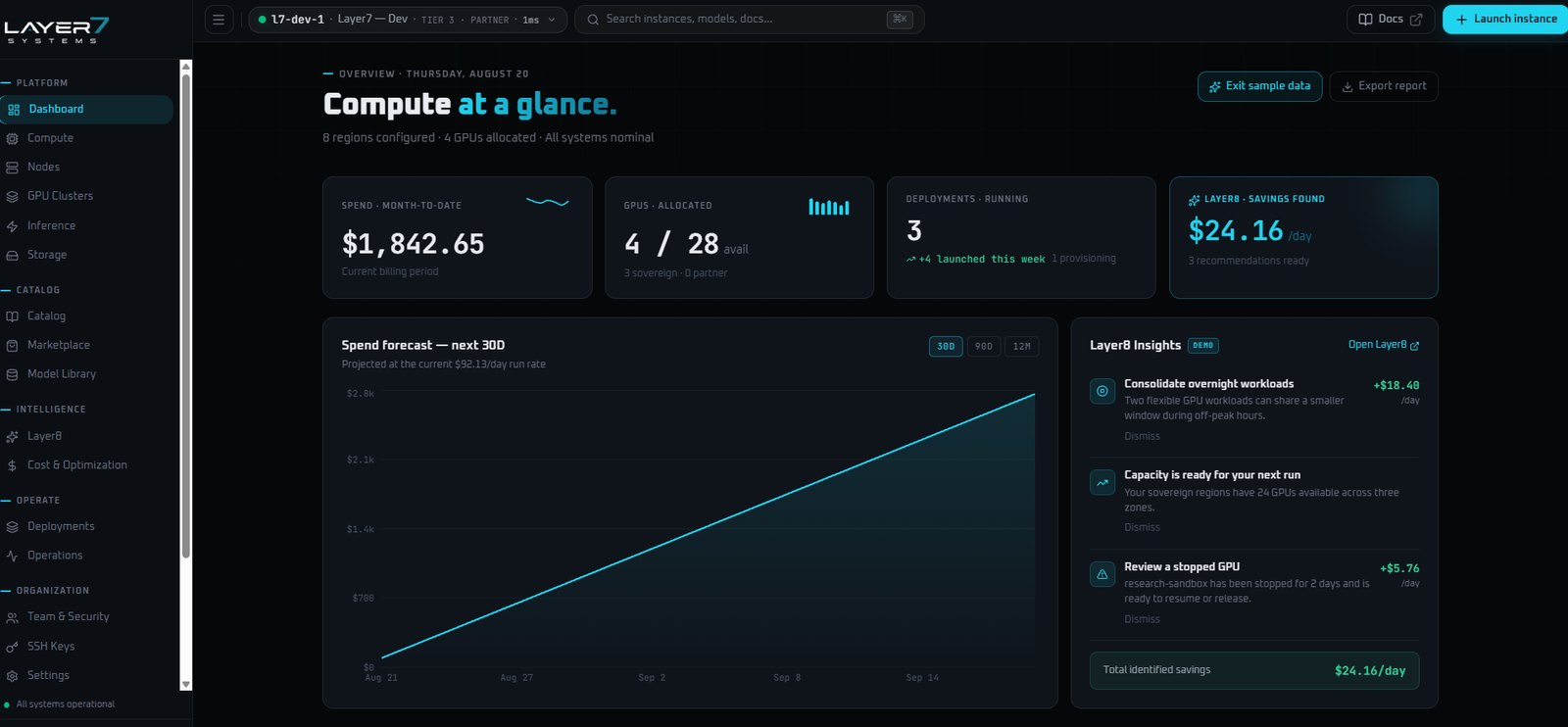Screen dimensions: 1568x727
Task: Open the Compute menu item
Action: tap(86, 138)
